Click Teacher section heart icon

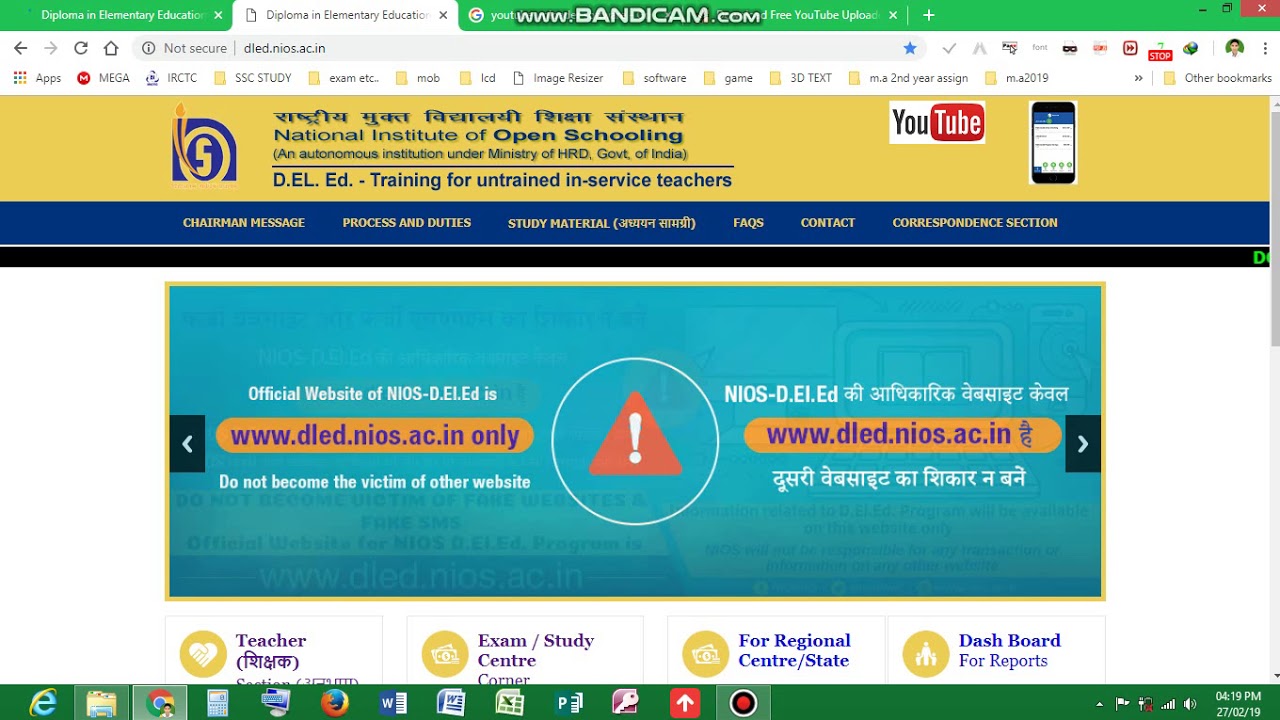(204, 655)
